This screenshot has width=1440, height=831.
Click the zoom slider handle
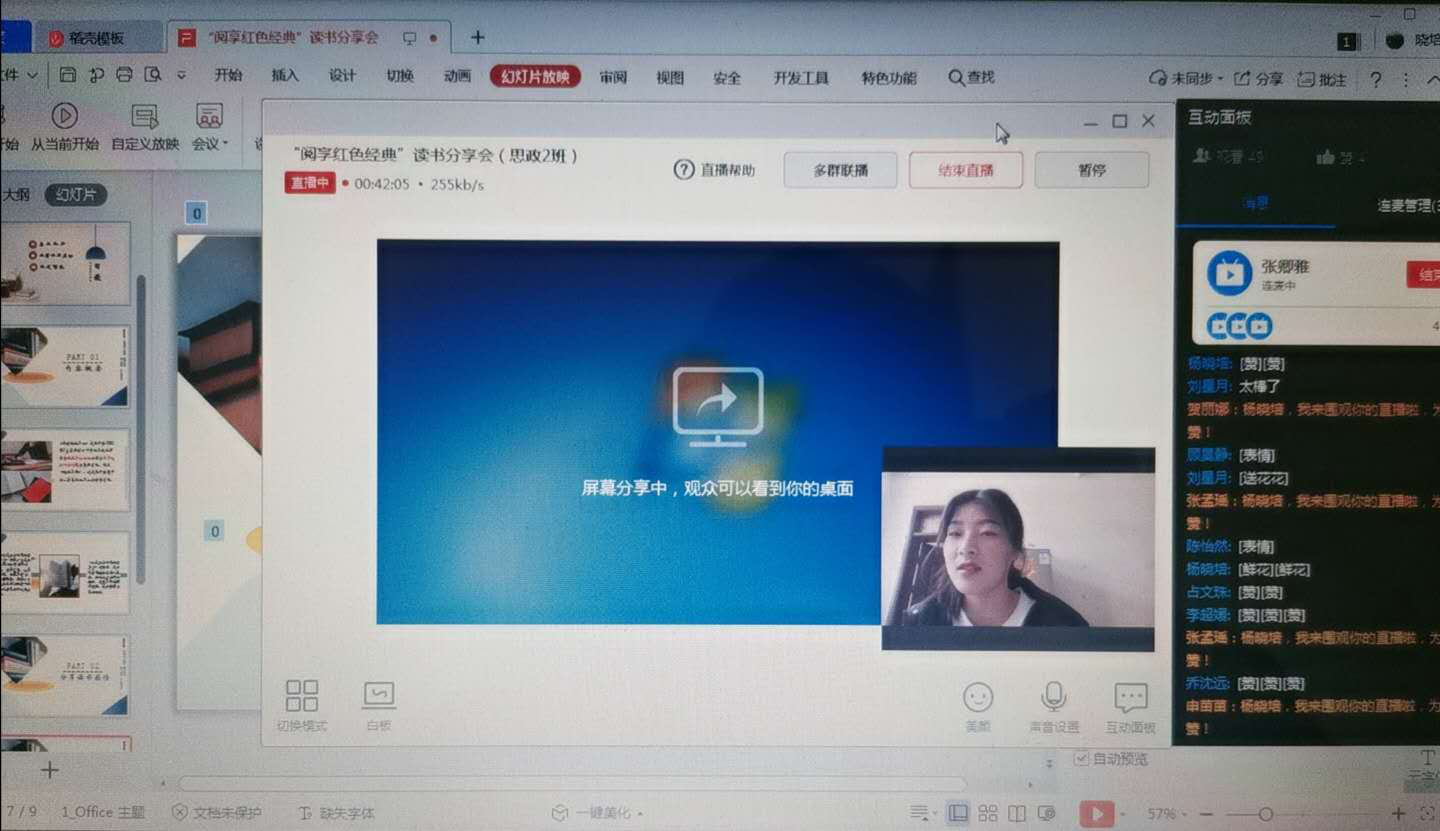(1266, 814)
